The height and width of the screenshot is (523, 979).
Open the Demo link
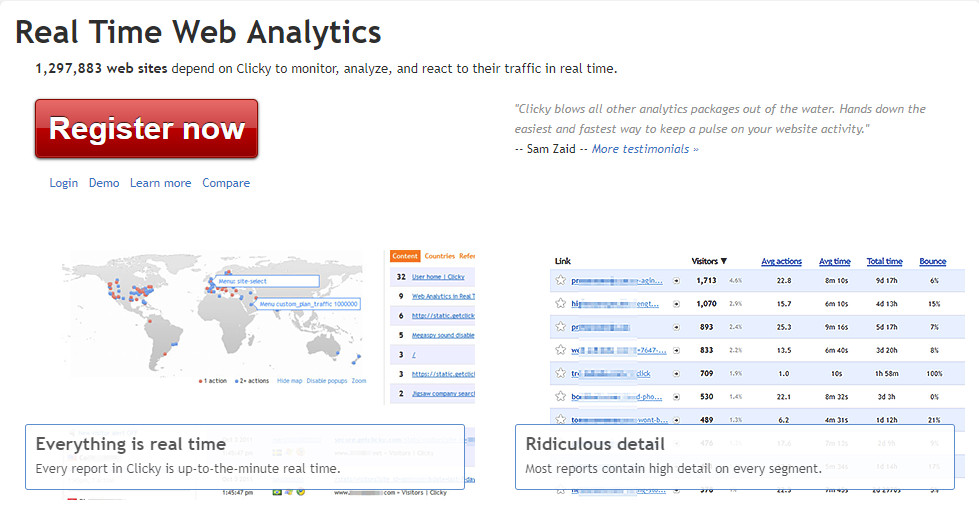tap(104, 183)
